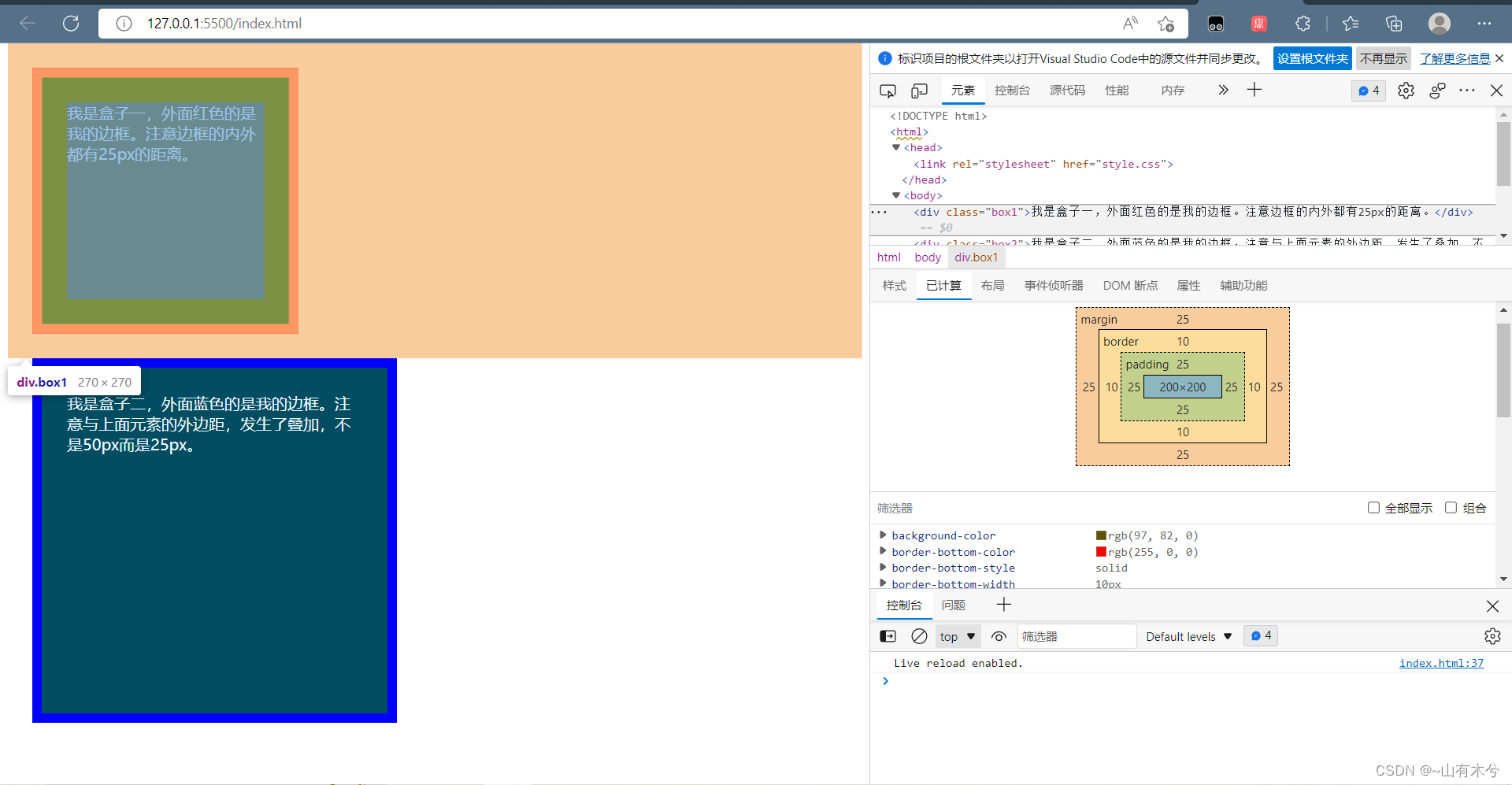This screenshot has width=1512, height=785.
Task: Open 辅助功能 pane tab
Action: (1243, 286)
